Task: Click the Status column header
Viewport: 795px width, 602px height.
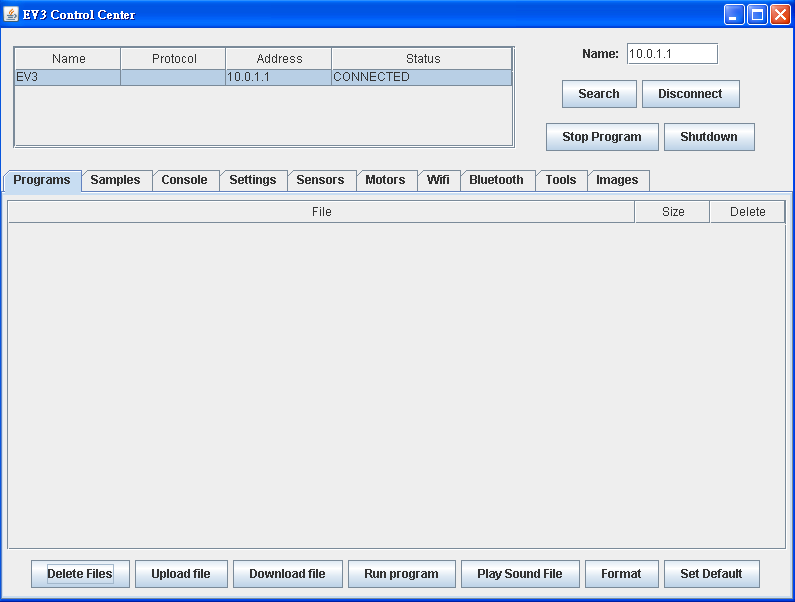Action: point(422,59)
